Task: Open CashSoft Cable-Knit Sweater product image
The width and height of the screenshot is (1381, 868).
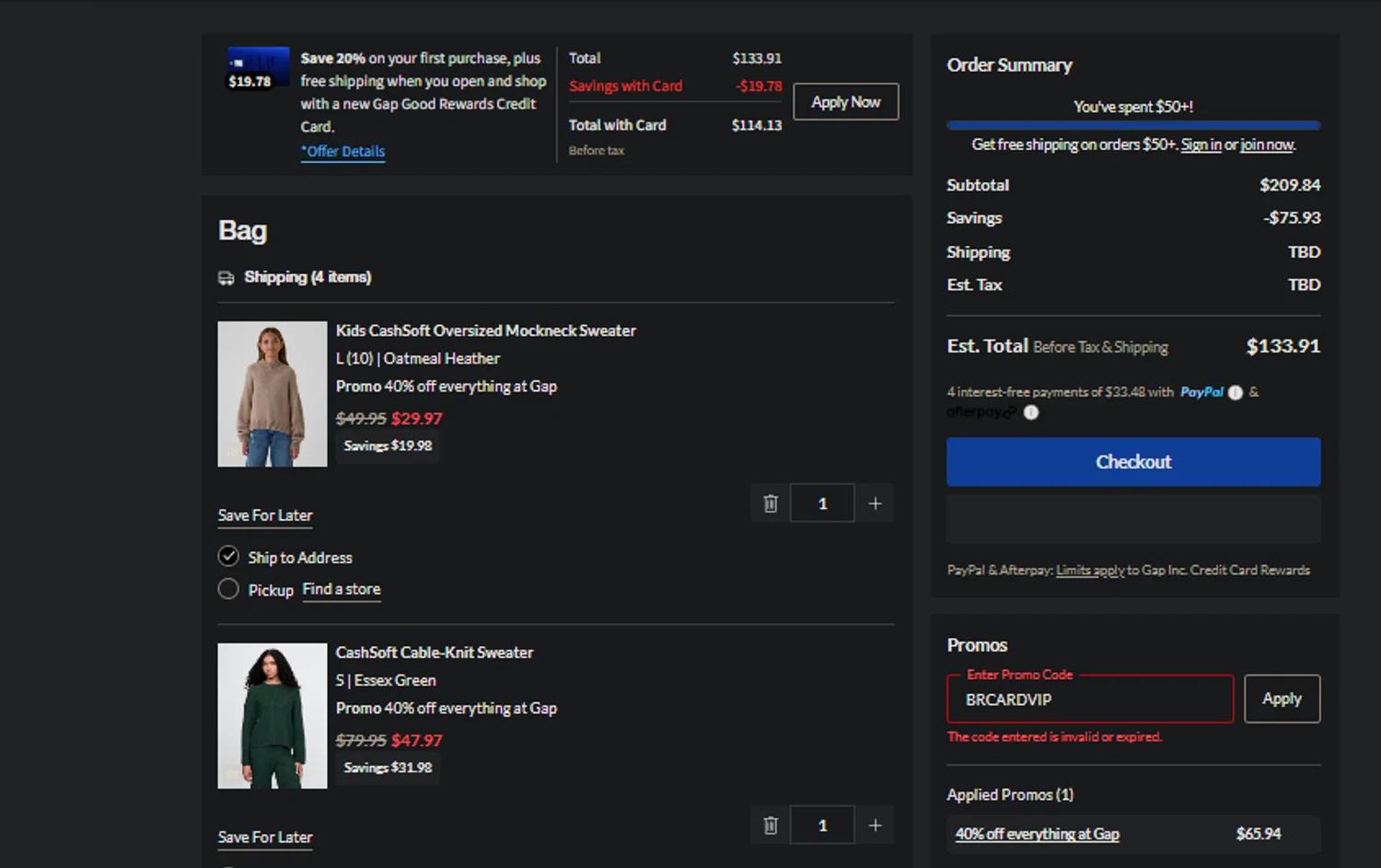Action: pyautogui.click(x=273, y=716)
